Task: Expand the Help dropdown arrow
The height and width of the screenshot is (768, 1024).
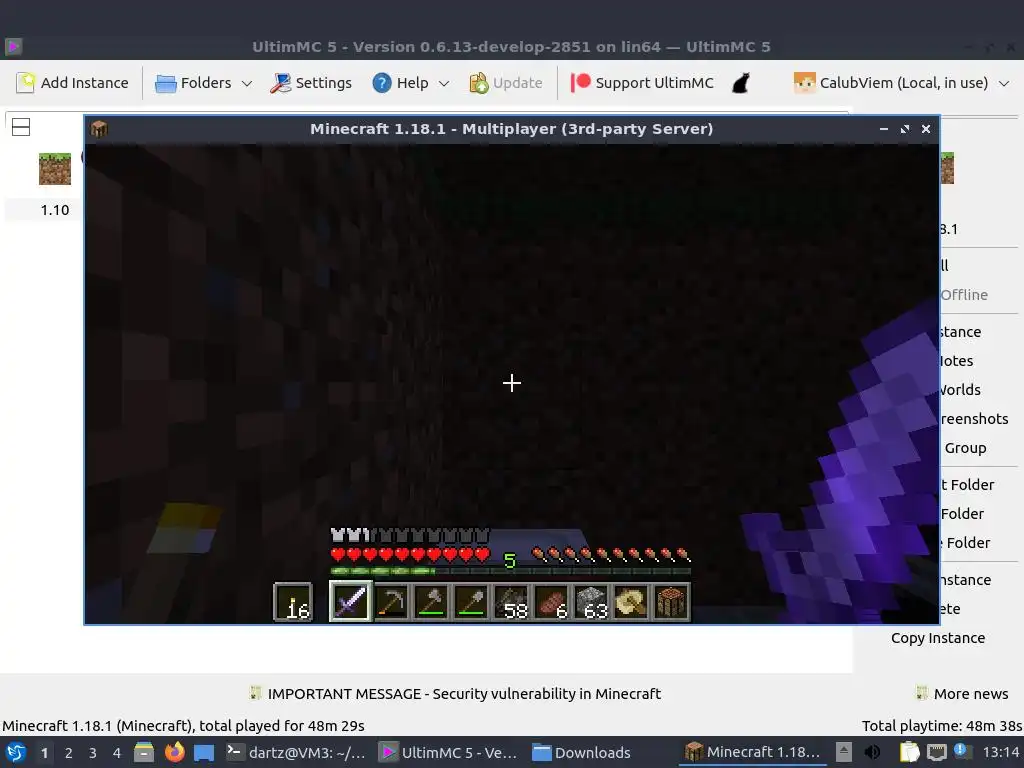Action: [x=444, y=84]
